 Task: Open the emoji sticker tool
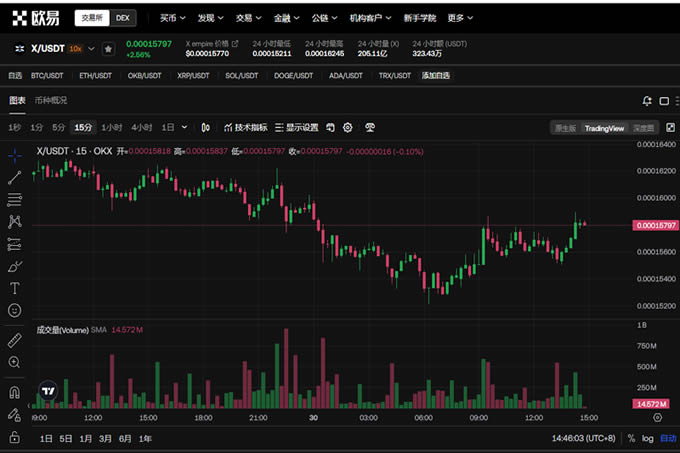click(x=15, y=310)
